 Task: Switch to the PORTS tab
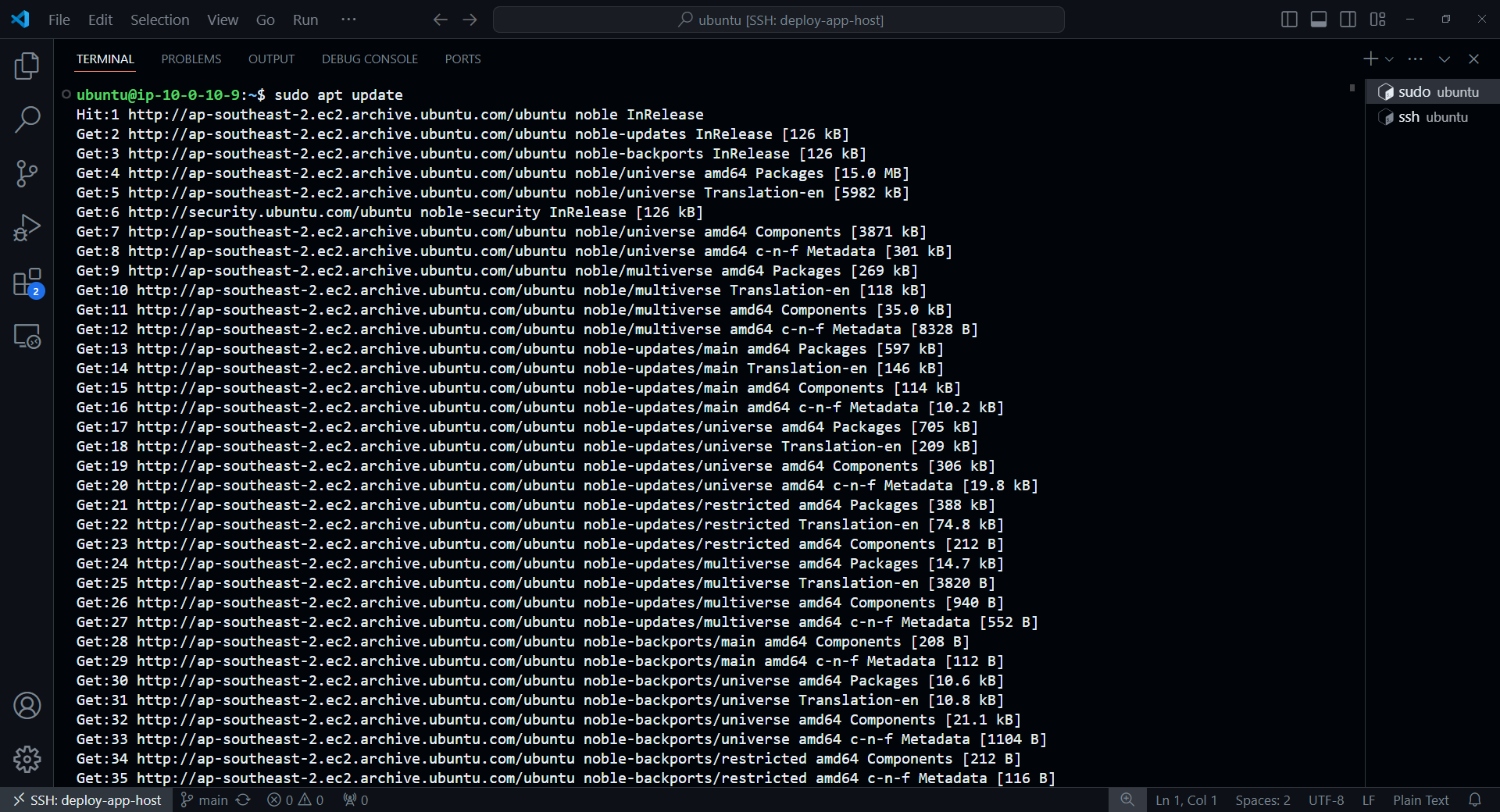coord(462,59)
